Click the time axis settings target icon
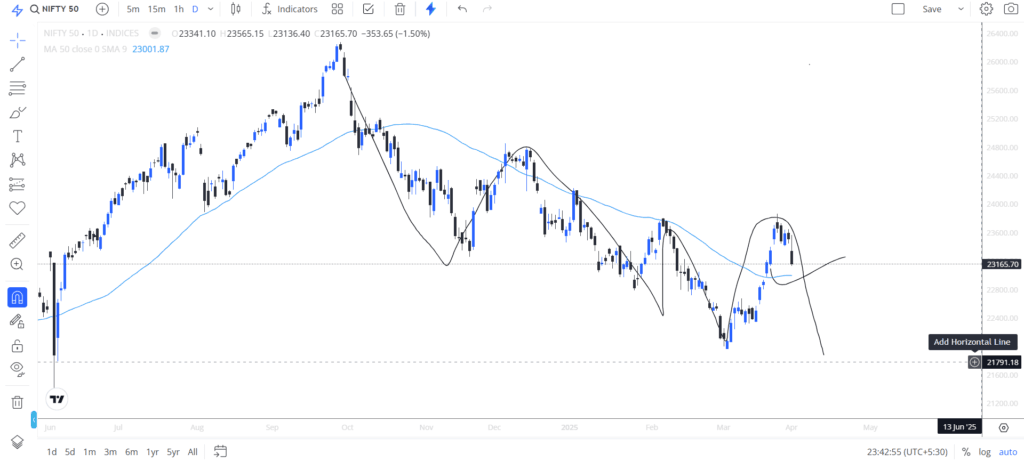This screenshot has height=462, width=1024. coord(1004,428)
